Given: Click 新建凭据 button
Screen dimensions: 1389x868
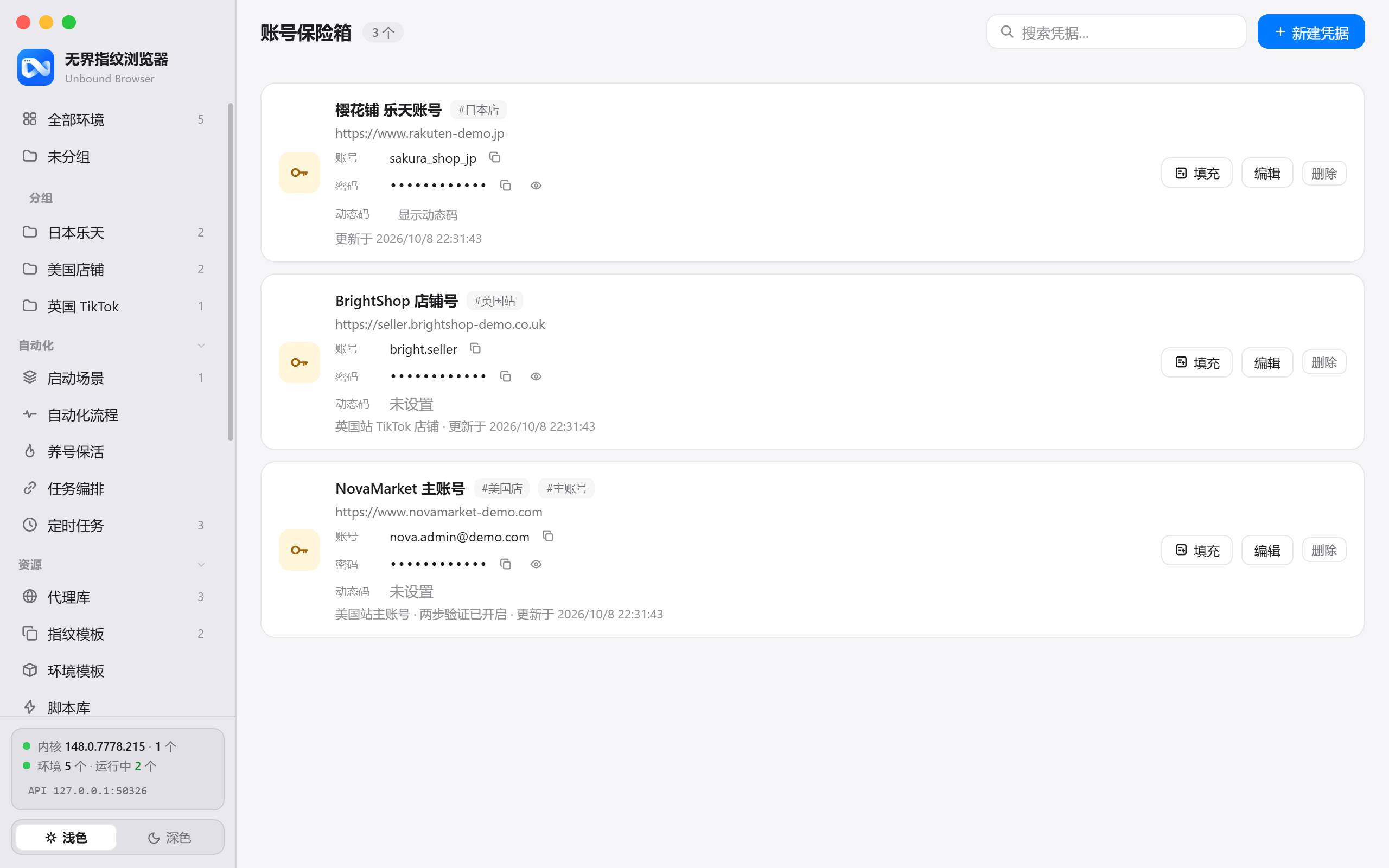Looking at the screenshot, I should point(1311,32).
